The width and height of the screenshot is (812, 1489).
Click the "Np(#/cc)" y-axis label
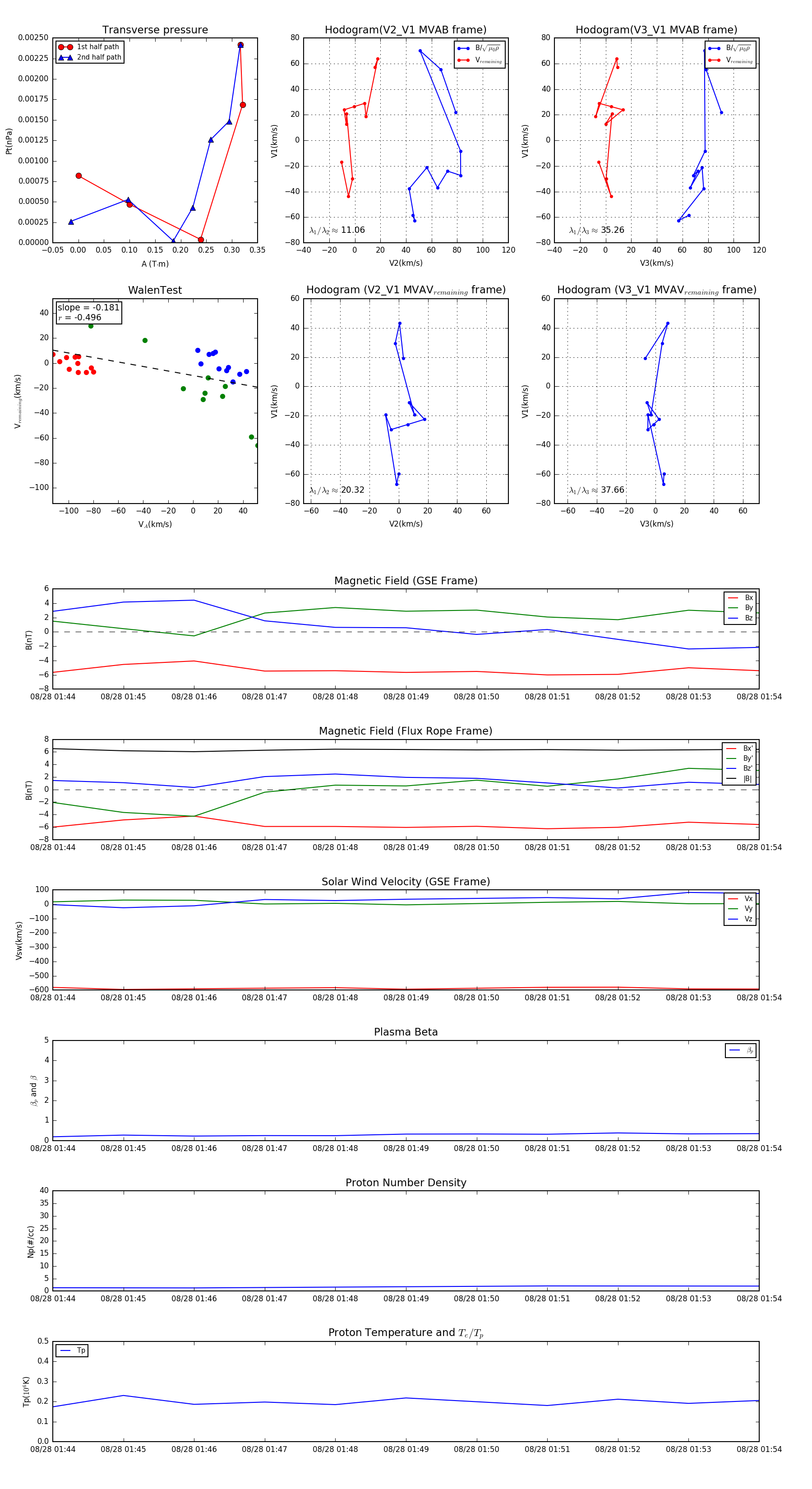click(31, 1242)
